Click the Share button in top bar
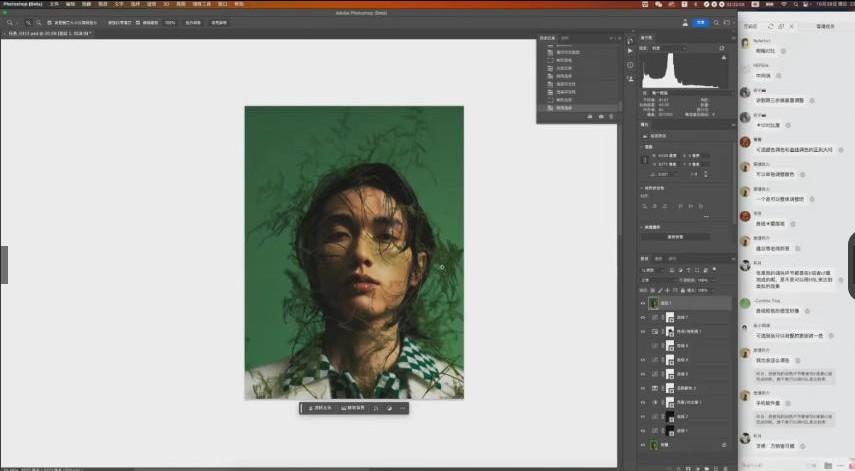This screenshot has width=855, height=471. click(x=702, y=21)
